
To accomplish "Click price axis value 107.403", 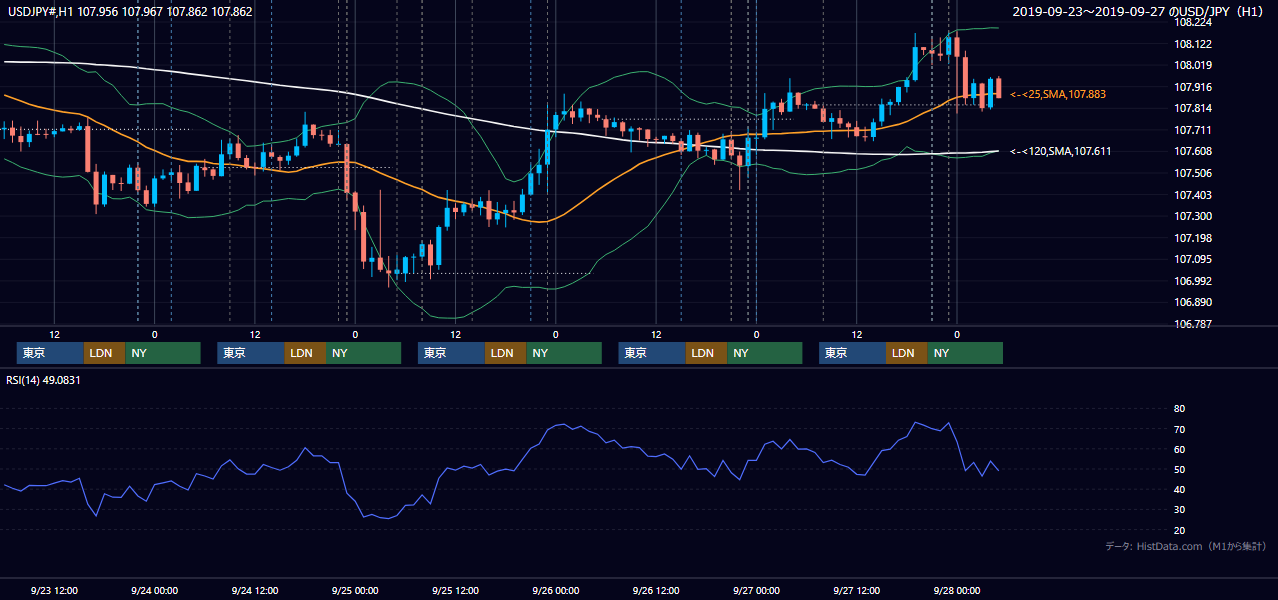I will (1193, 195).
